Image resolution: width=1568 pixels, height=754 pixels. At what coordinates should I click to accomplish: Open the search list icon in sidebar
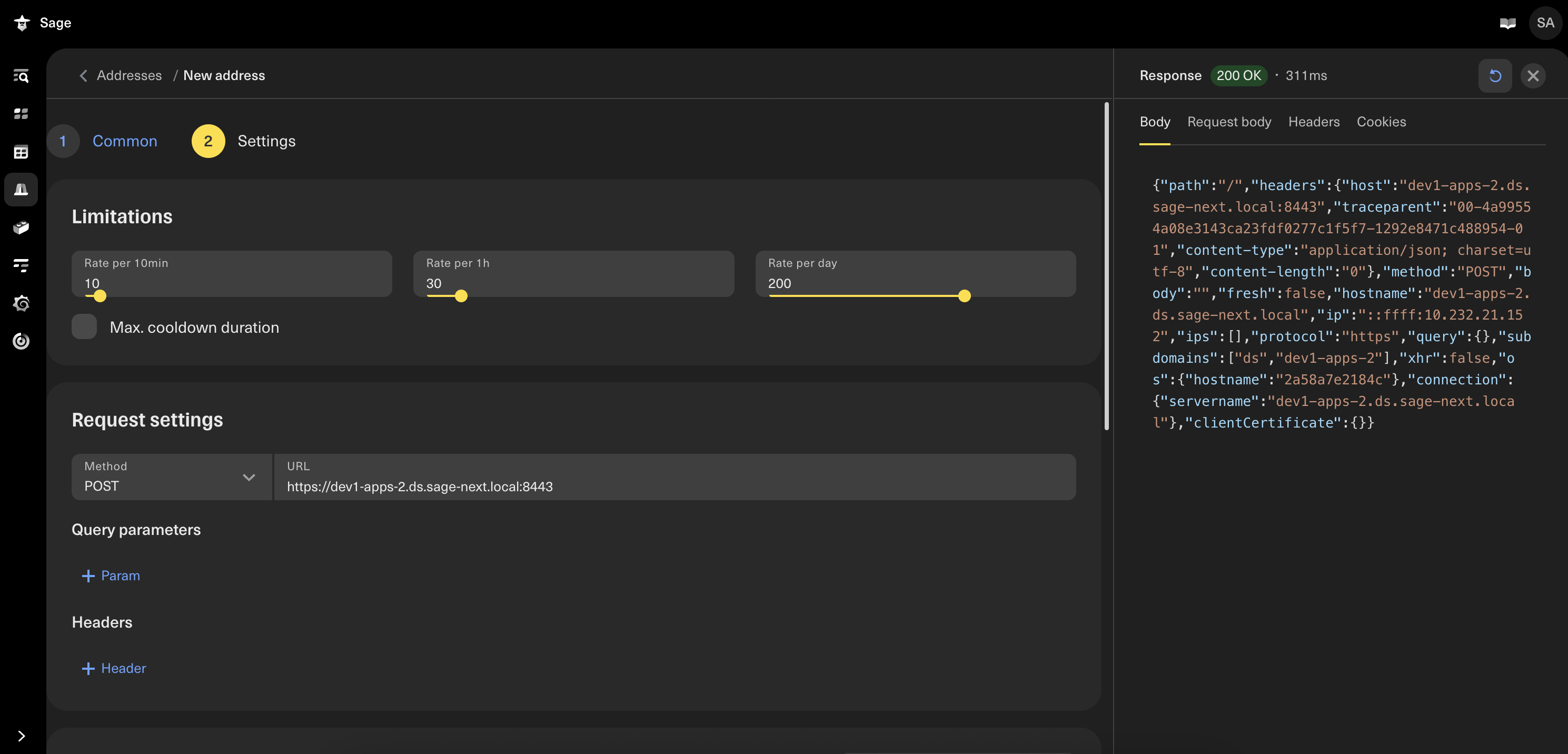[21, 76]
